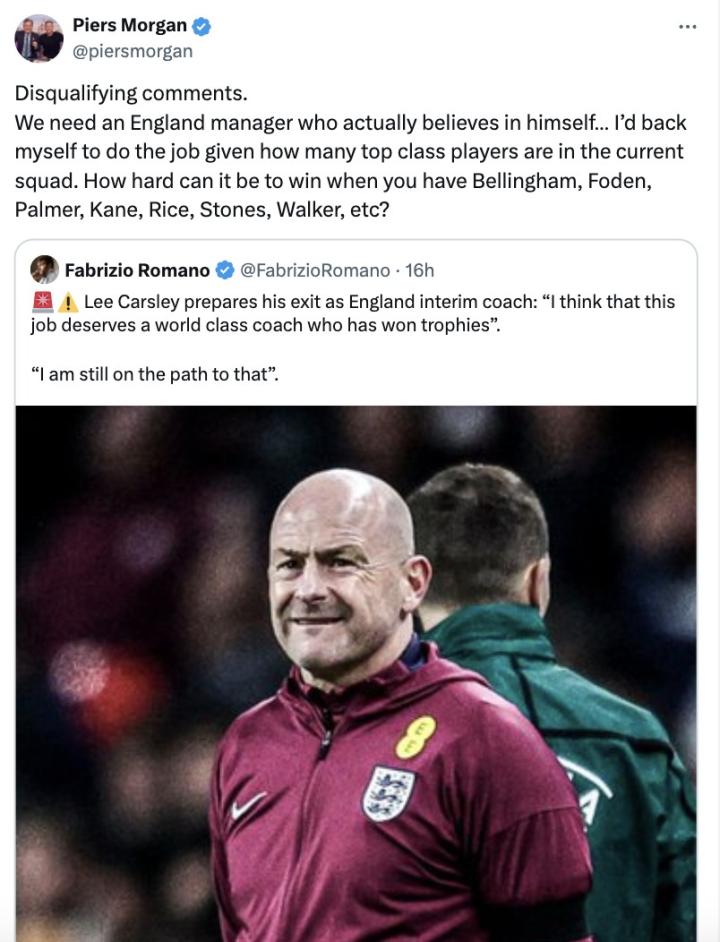Click Piers Morgan's blue verified badge
The image size is (720, 942).
coord(200,26)
